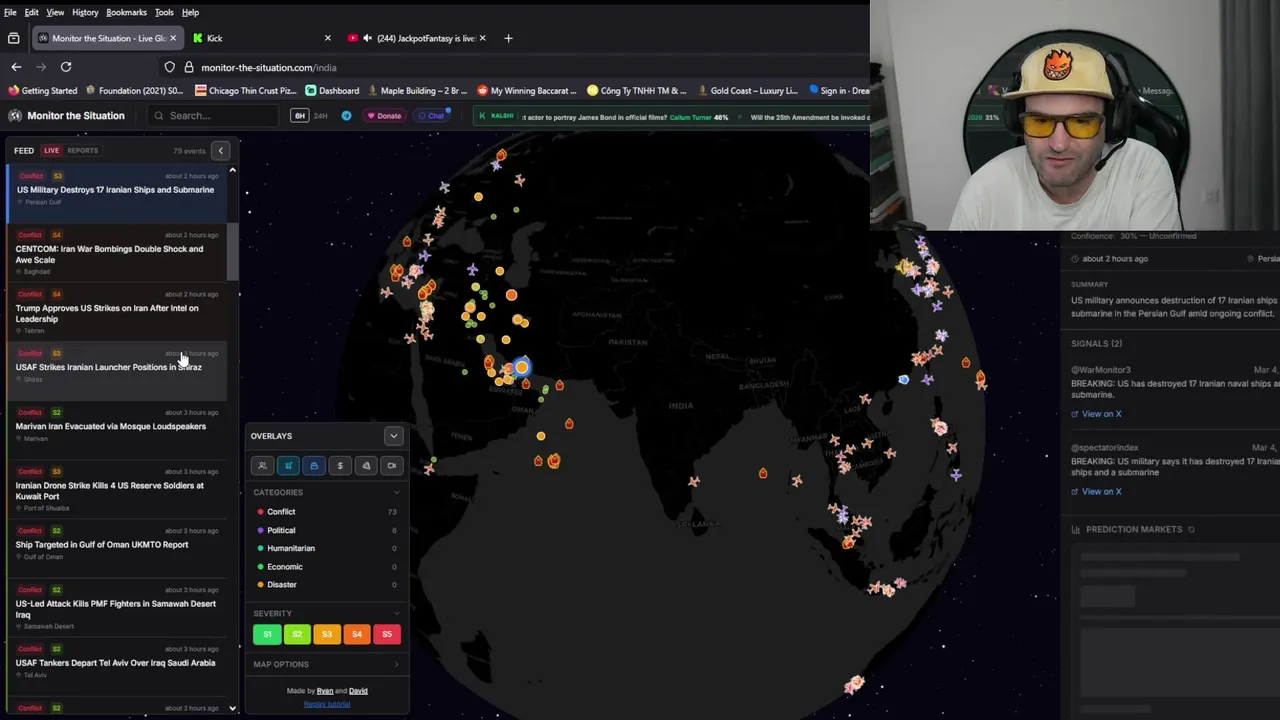Switch to the Kick tab
The width and height of the screenshot is (1280, 720).
(x=260, y=38)
